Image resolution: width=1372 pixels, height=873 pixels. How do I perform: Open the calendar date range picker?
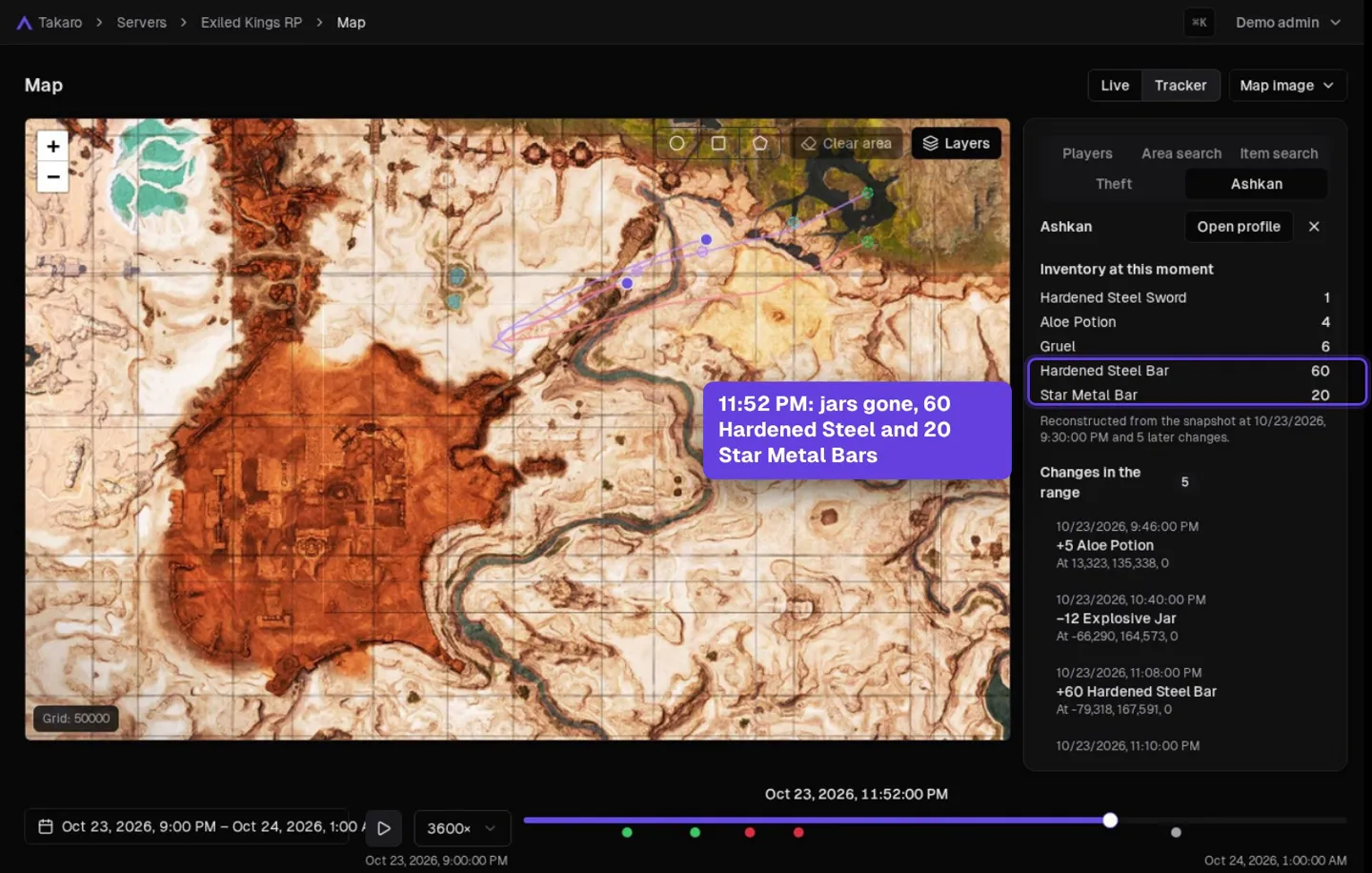pyautogui.click(x=45, y=826)
